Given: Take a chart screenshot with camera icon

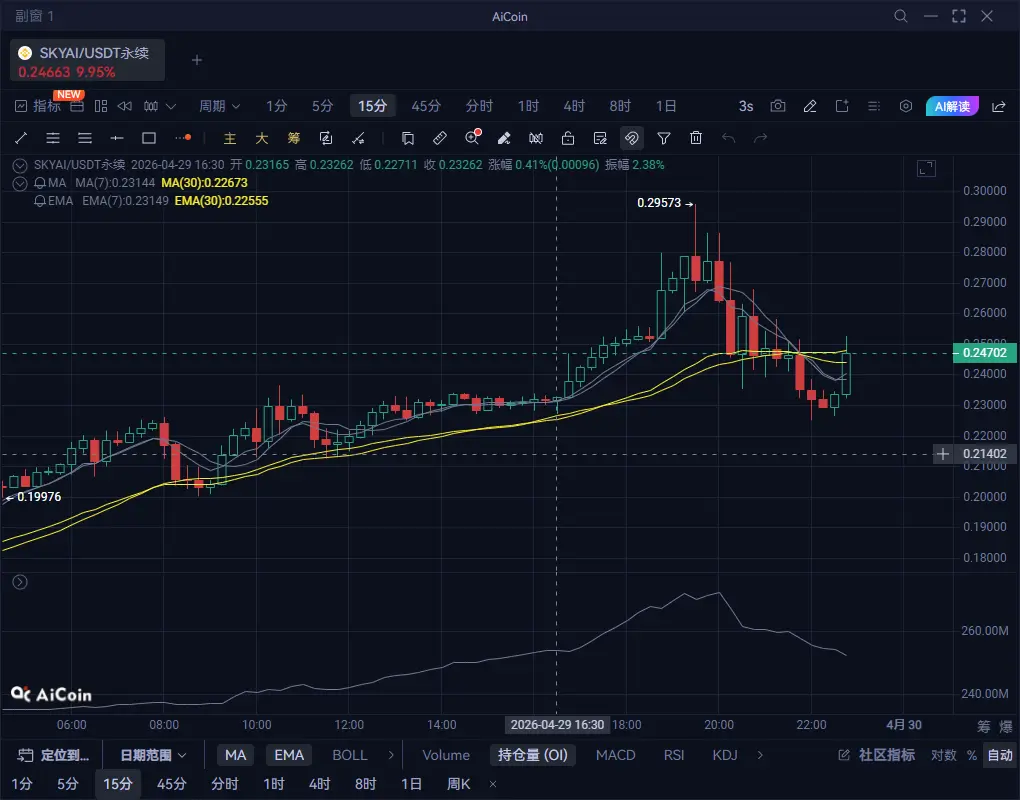Looking at the screenshot, I should (778, 106).
